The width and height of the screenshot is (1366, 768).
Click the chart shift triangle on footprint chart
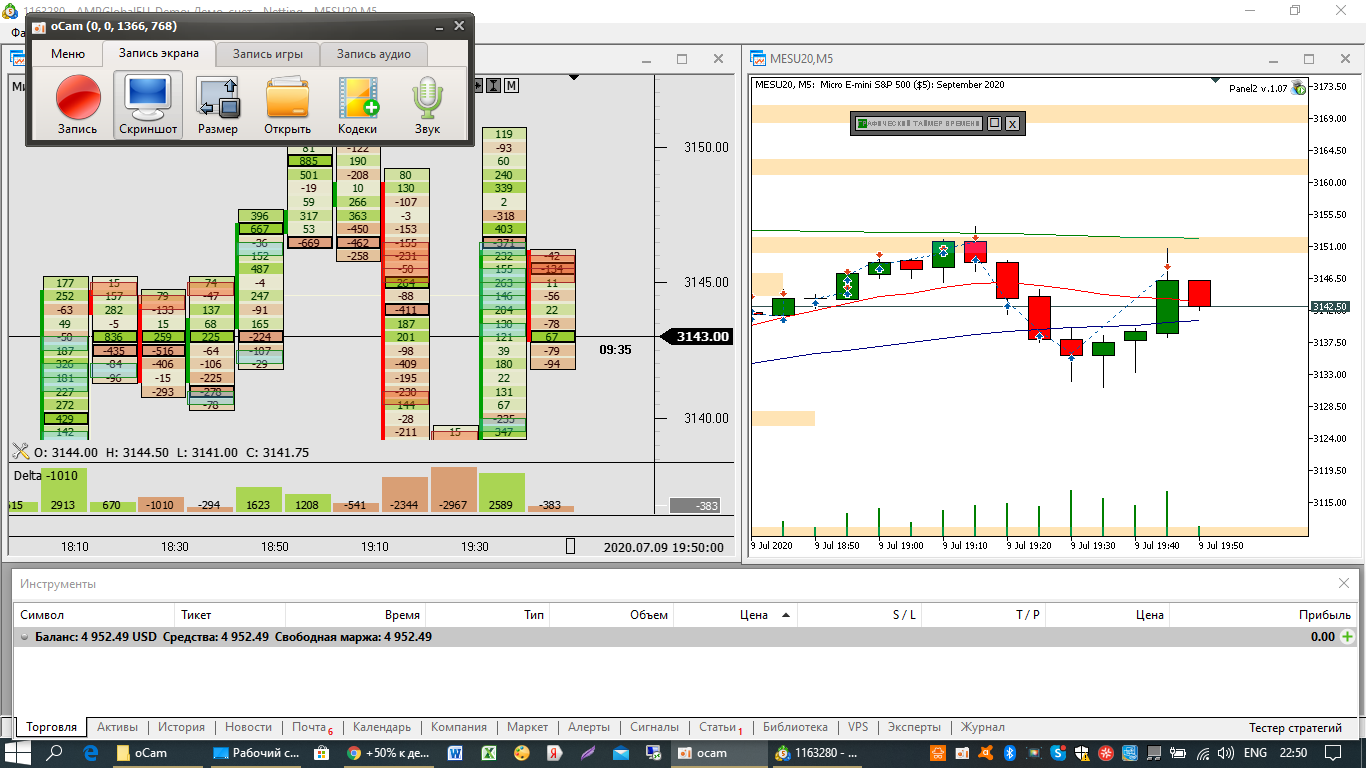574,77
